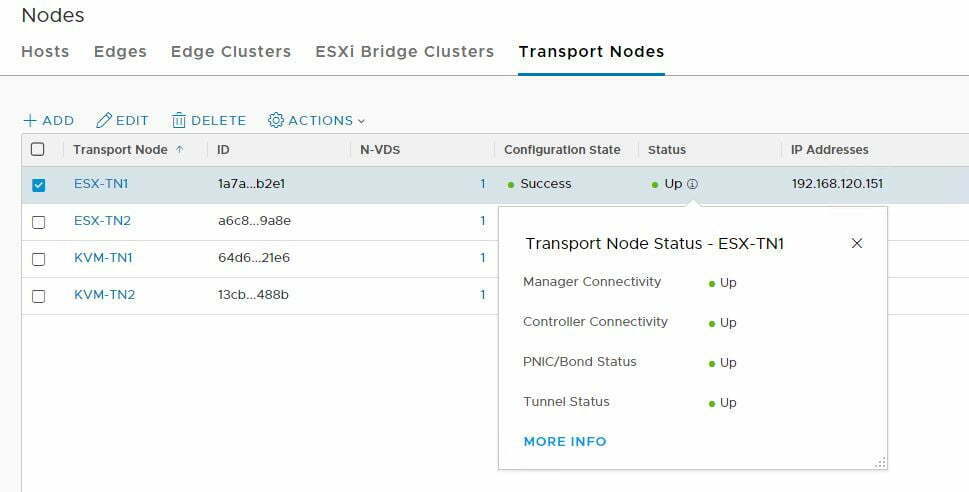Screen dimensions: 969x492
Task: Check the KVM-TN1 row checkbox
Action: coord(38,259)
